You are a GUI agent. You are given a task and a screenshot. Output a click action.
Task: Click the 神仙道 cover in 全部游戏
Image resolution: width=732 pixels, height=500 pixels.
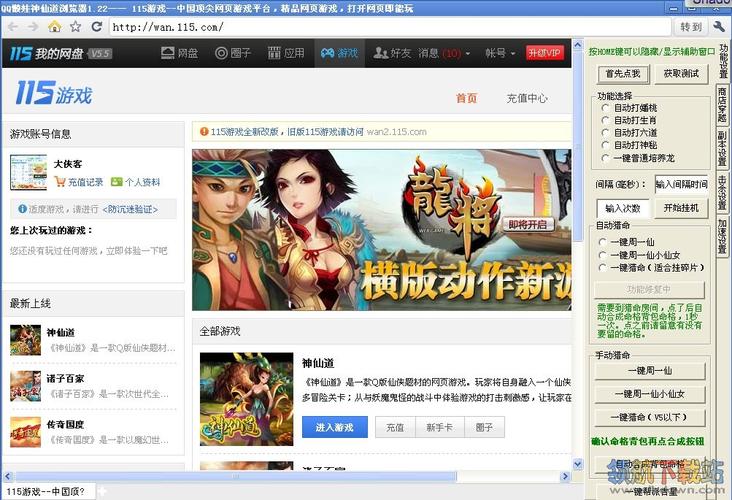(246, 399)
